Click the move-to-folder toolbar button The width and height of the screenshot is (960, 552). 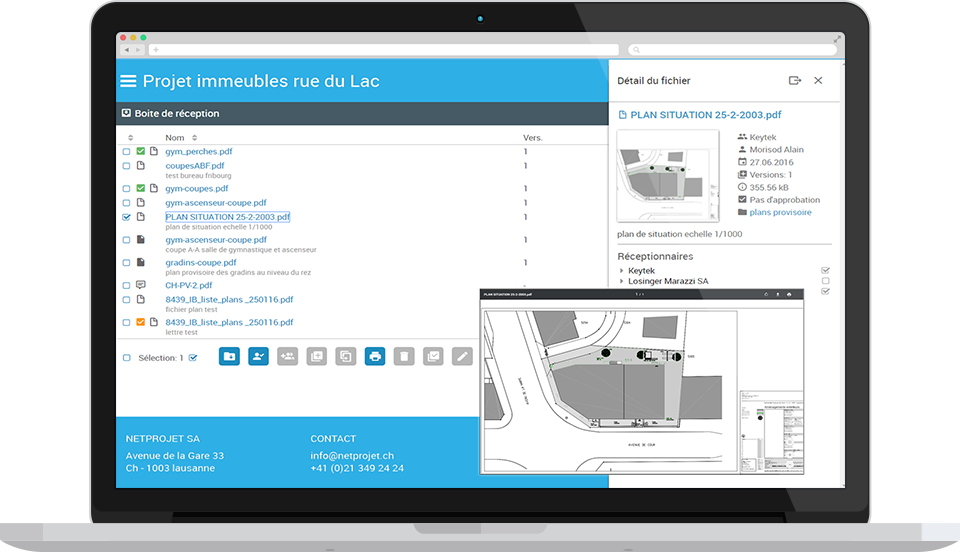(x=229, y=356)
